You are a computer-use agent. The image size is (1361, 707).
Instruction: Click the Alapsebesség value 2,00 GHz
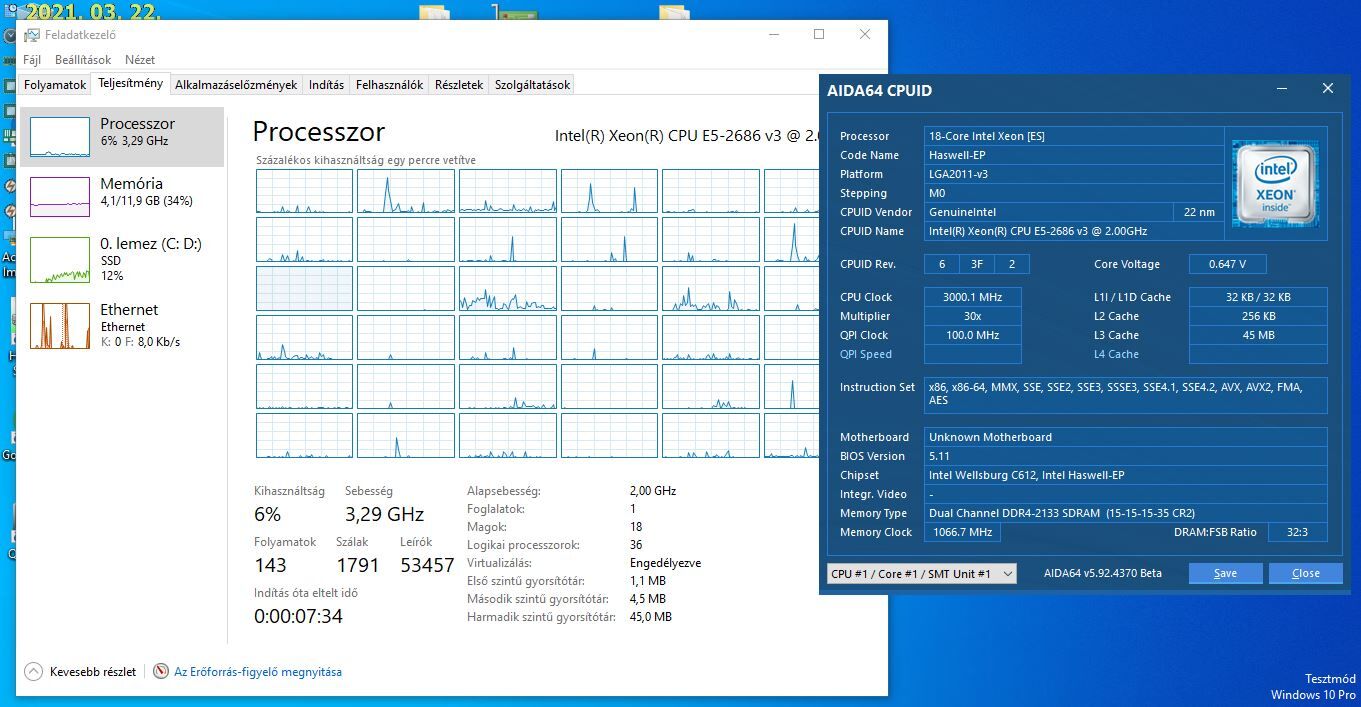(x=653, y=491)
